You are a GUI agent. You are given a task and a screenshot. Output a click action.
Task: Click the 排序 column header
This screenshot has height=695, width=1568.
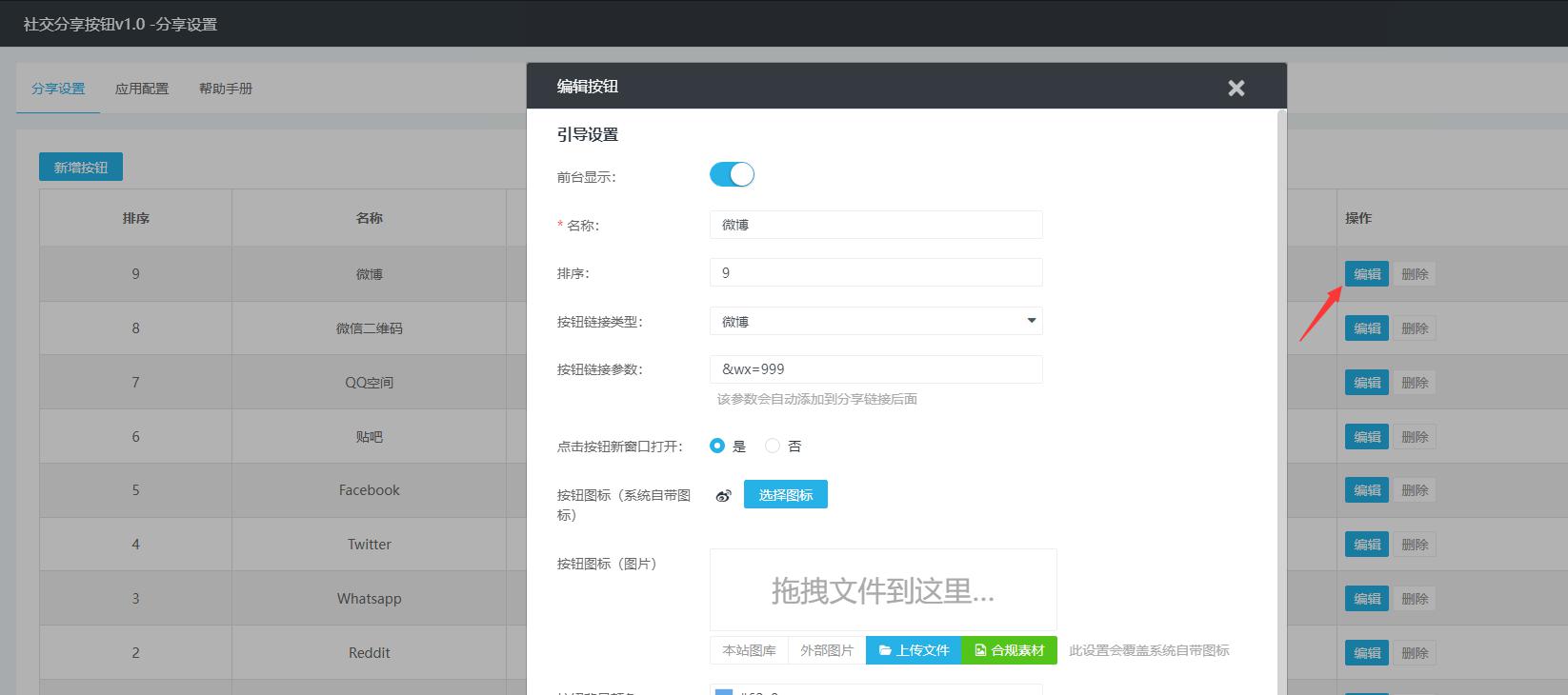tap(136, 218)
